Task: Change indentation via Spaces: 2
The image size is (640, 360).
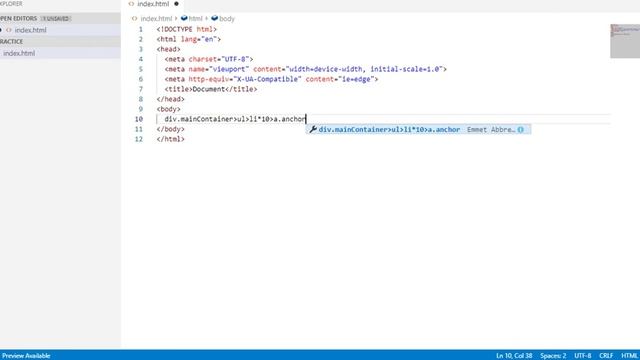Action: click(x=553, y=356)
